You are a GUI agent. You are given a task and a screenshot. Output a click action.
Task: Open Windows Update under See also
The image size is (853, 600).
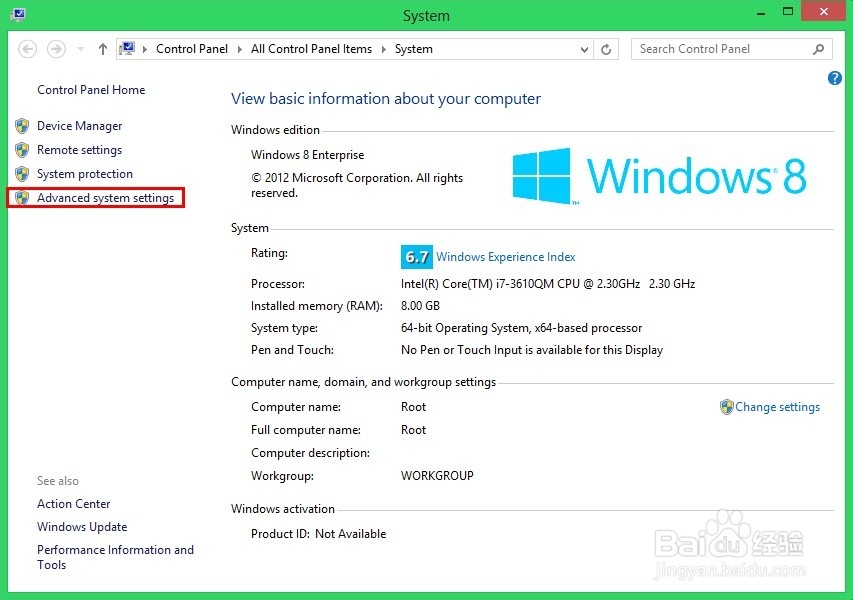pyautogui.click(x=82, y=527)
